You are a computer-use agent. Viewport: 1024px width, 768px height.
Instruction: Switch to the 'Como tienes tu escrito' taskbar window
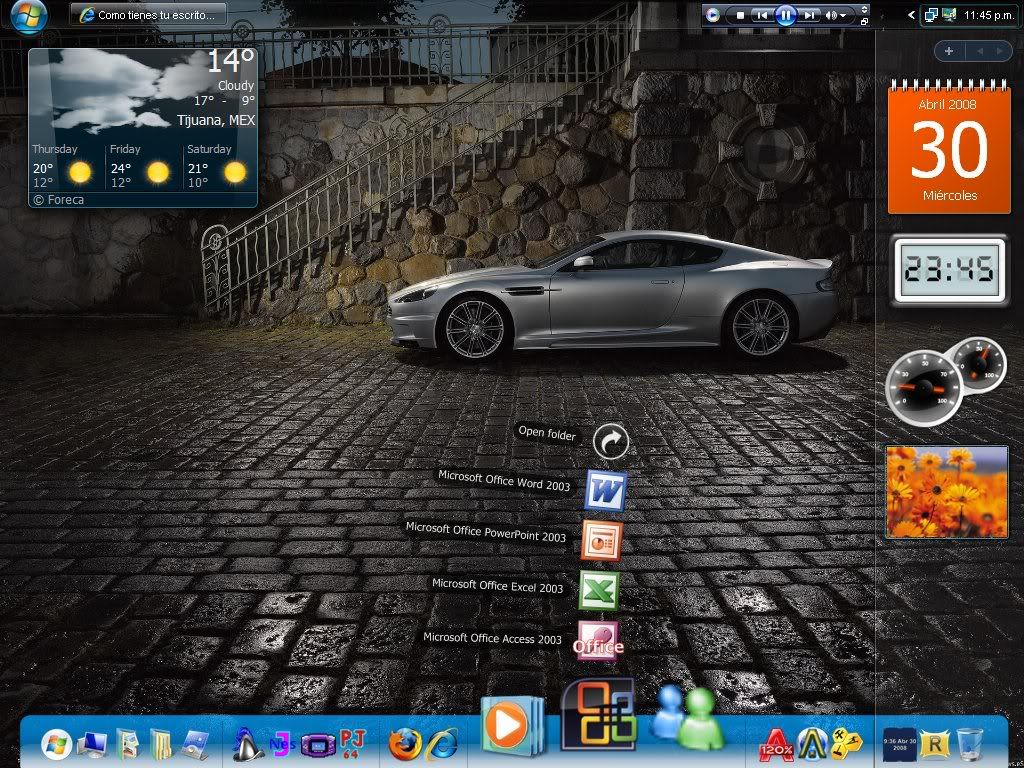[149, 15]
